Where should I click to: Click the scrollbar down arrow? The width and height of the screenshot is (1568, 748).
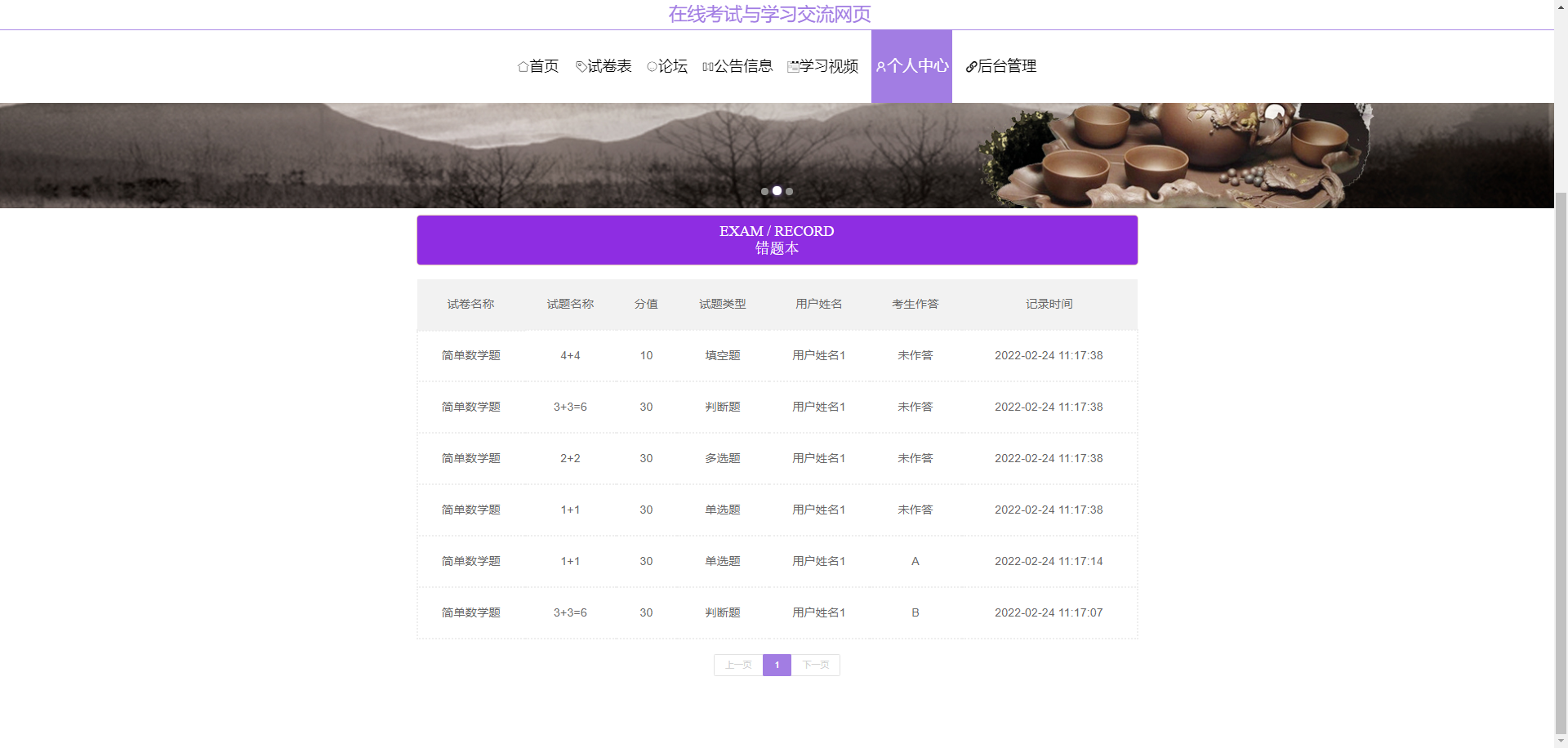(1561, 741)
